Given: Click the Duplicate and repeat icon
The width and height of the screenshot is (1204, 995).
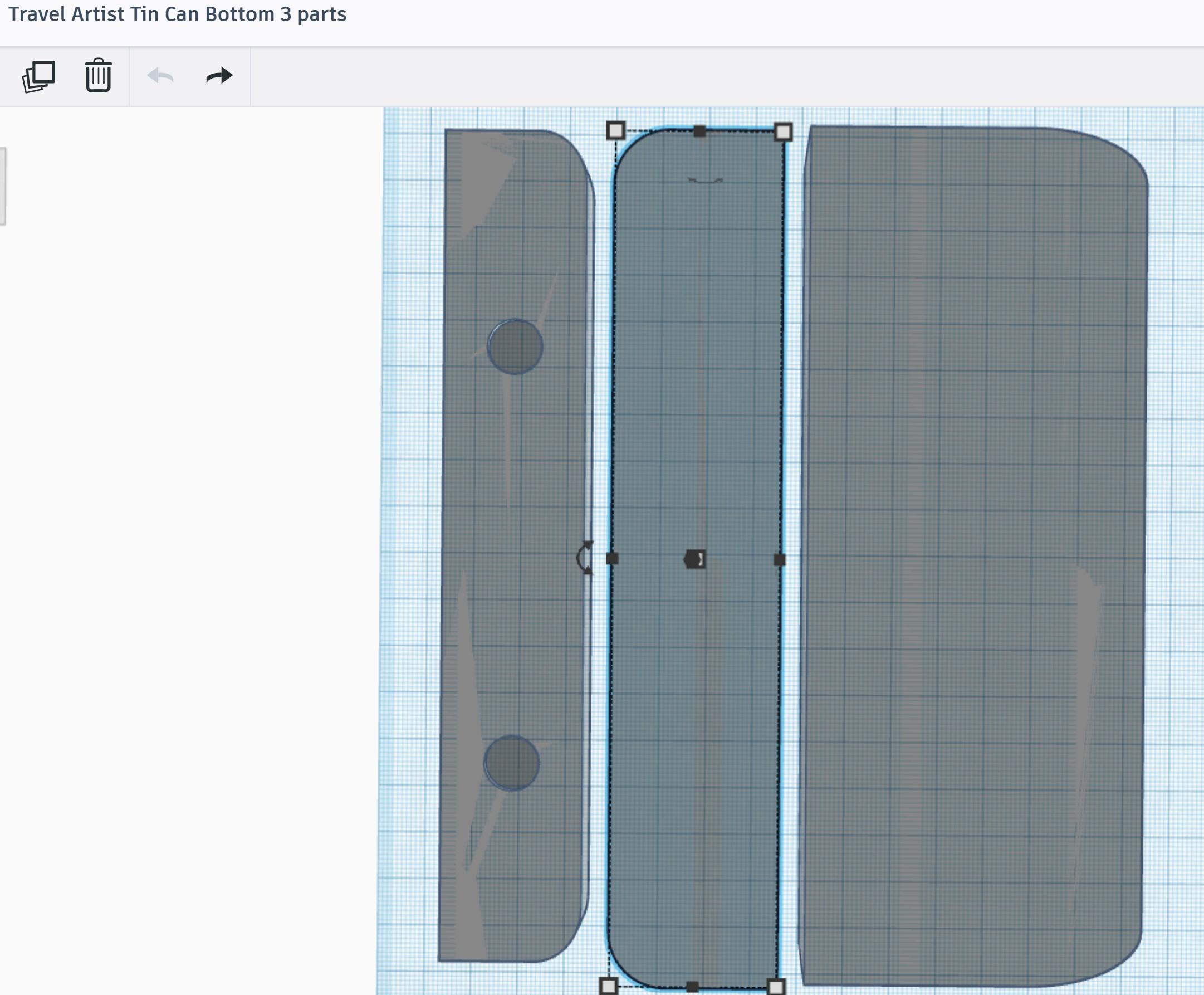Looking at the screenshot, I should click(x=38, y=76).
